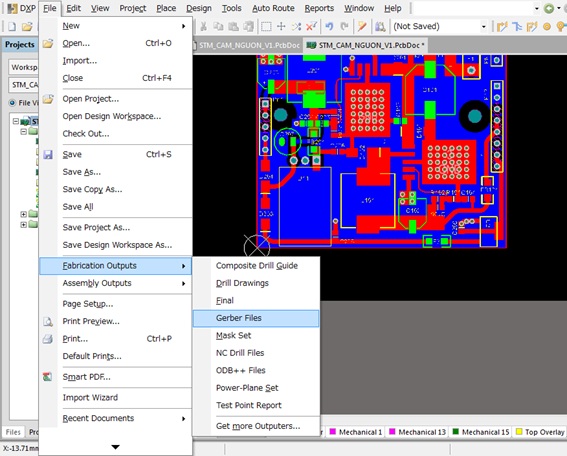Click the clear filter red X icon
This screenshot has height=456, width=567.
(x=311, y=26)
